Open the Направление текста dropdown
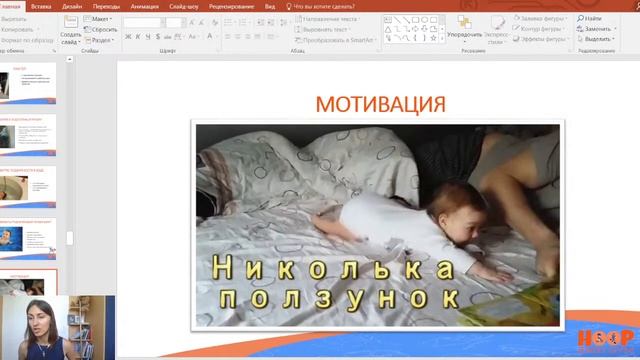Image resolution: width=640 pixels, height=360 pixels. coord(327,19)
